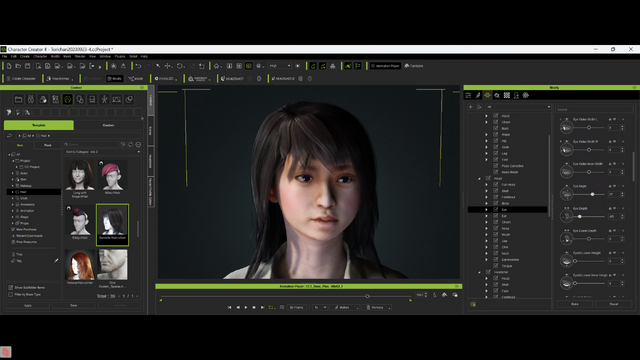
Task: Open the File menu
Action: click(x=4, y=56)
